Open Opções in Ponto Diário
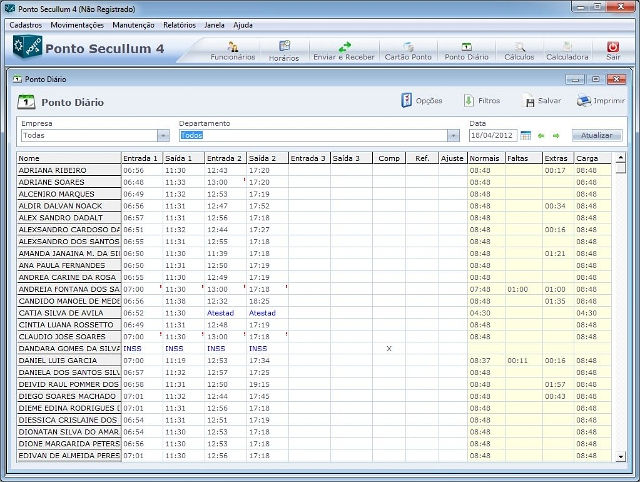 coord(422,100)
